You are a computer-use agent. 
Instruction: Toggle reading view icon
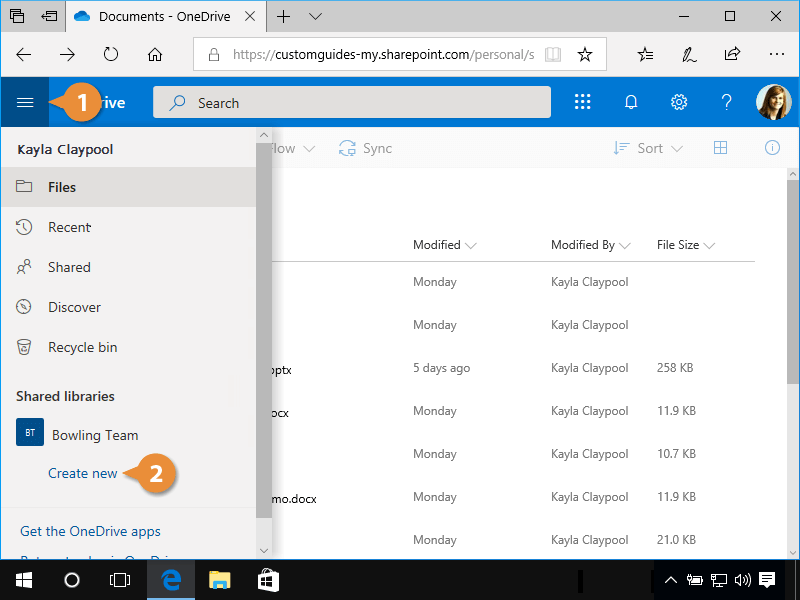coord(553,54)
